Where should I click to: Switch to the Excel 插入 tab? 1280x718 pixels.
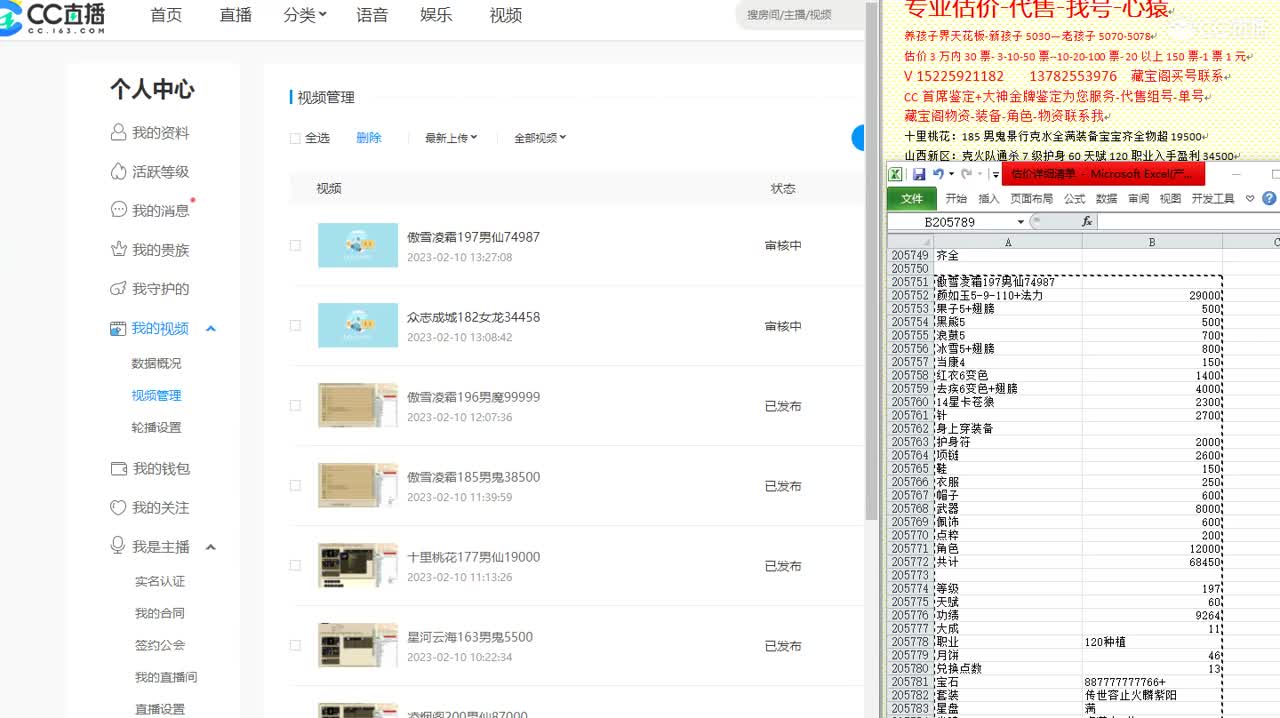pyautogui.click(x=988, y=199)
